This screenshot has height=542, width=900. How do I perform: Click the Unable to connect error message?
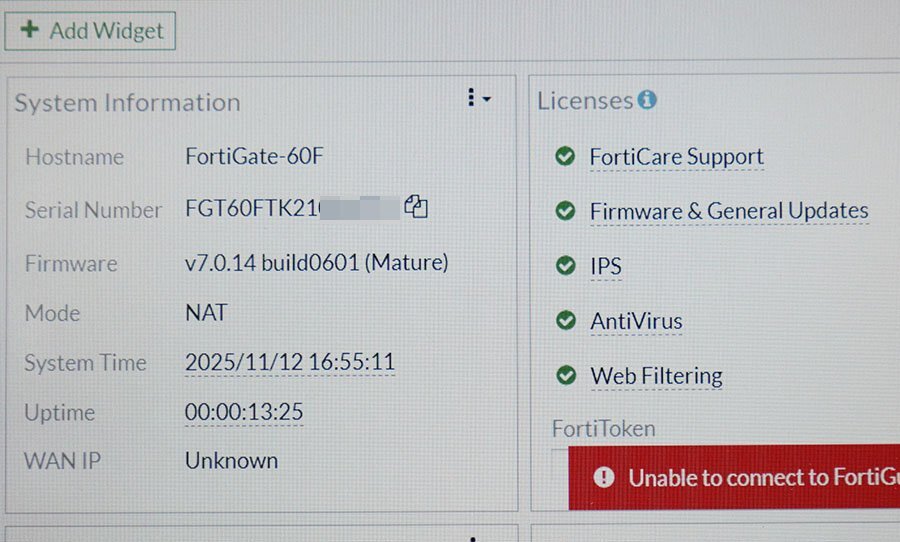764,478
